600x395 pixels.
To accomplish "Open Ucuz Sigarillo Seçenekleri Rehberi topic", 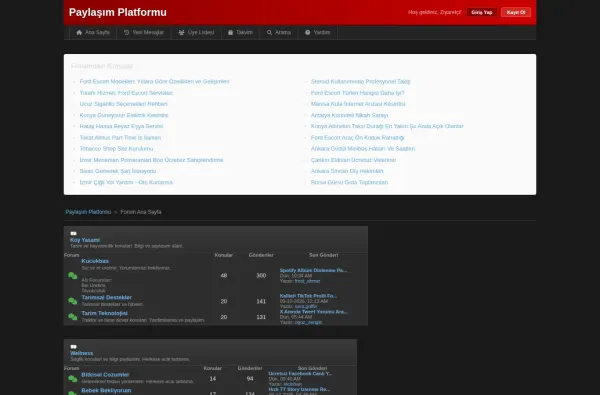I will pos(124,104).
